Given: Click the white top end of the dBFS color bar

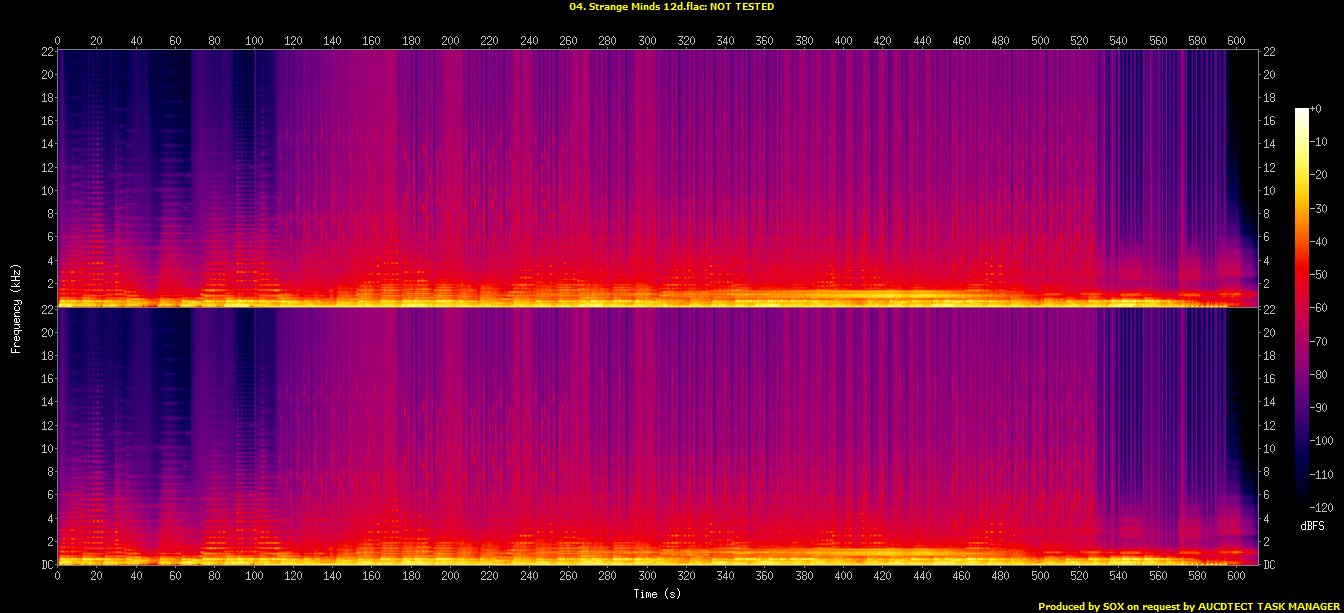Looking at the screenshot, I should click(x=1301, y=111).
